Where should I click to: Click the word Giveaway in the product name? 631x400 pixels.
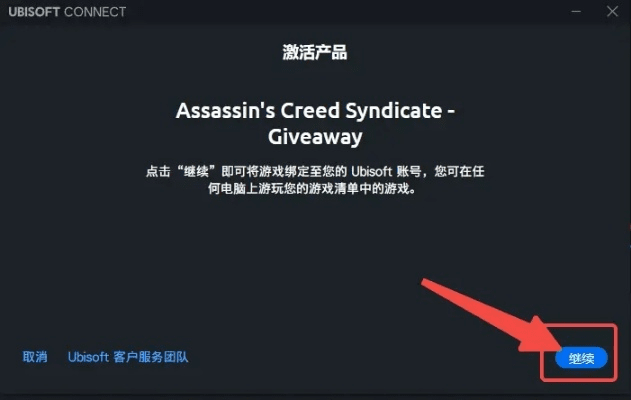tap(315, 137)
